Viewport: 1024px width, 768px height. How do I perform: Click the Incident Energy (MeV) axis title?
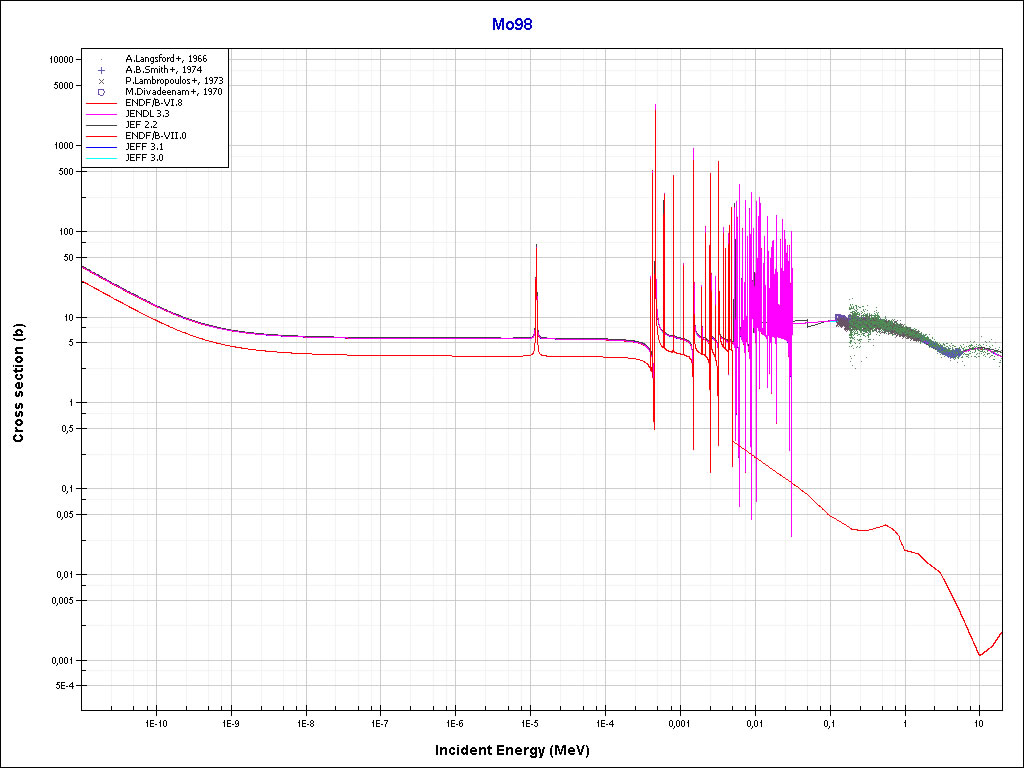(519, 750)
